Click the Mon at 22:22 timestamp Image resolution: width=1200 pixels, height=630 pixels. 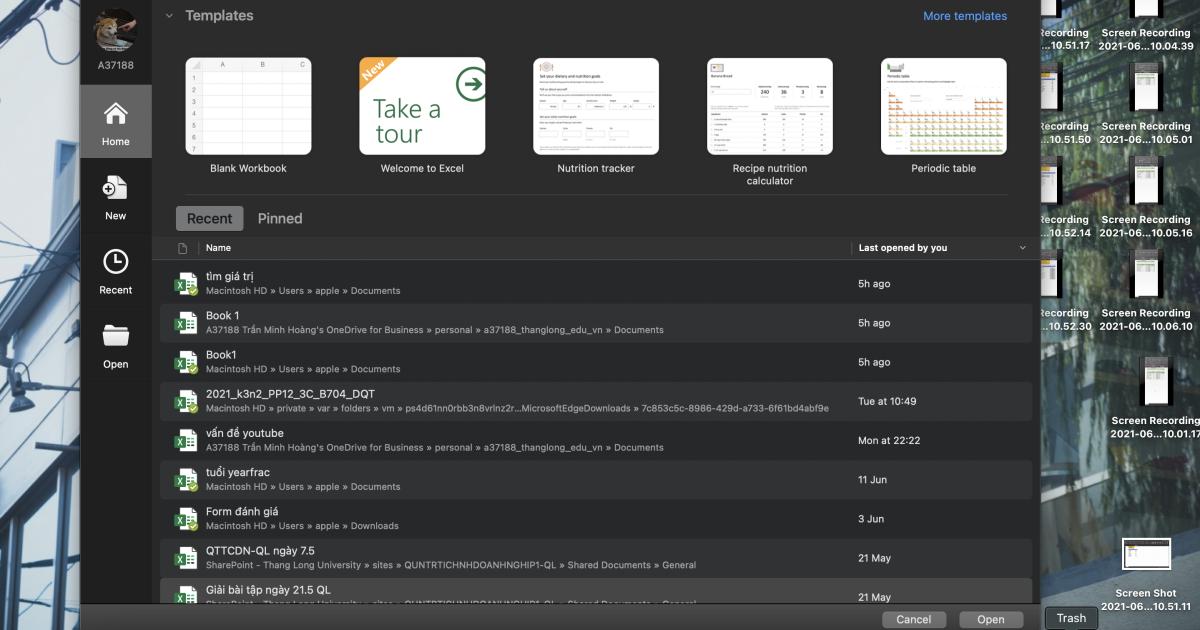pos(889,440)
